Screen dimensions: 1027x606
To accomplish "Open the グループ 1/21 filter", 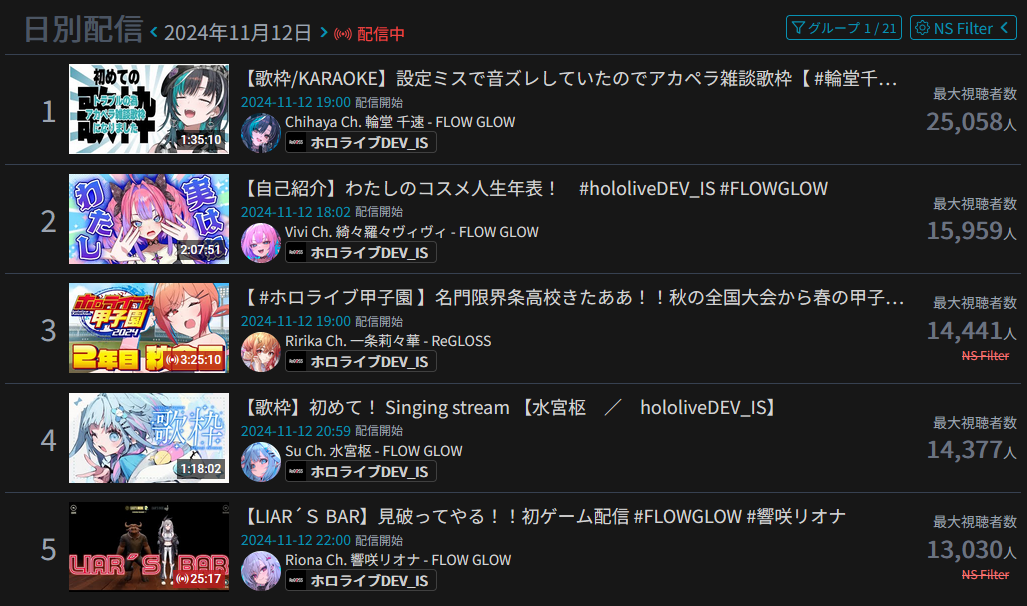I will click(844, 28).
